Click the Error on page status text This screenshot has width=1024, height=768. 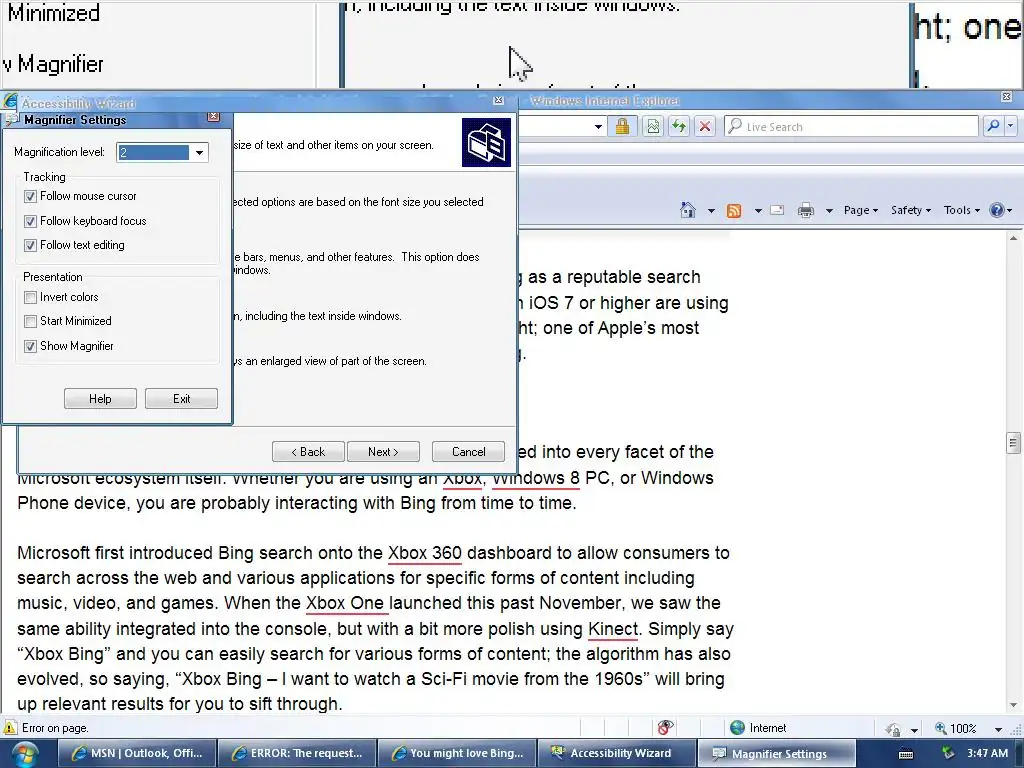coord(55,728)
